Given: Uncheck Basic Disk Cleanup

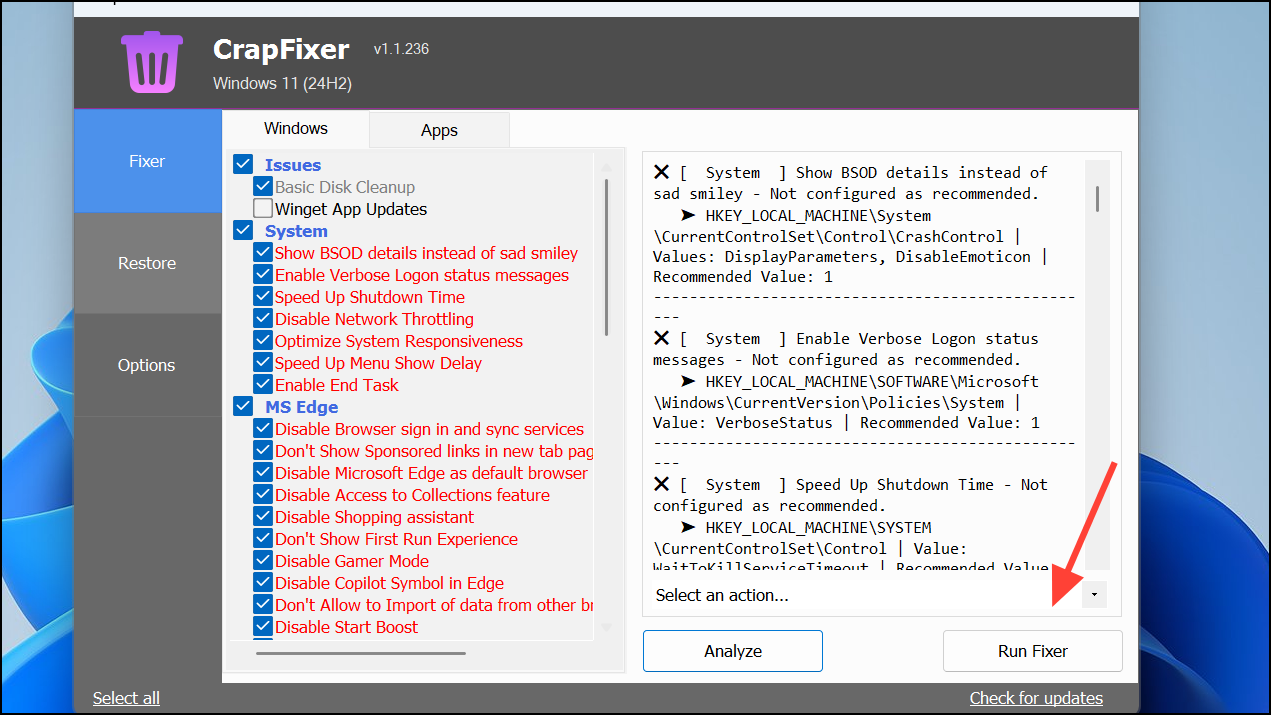Looking at the screenshot, I should pos(263,187).
